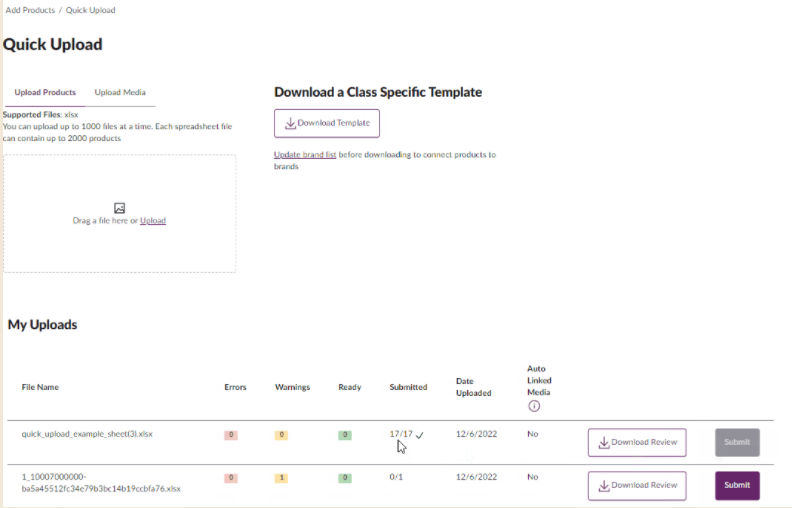Click the red errors badge for quick_upload_example_sheet(3).xlsx
Viewport: 792px width, 508px height.
click(230, 435)
